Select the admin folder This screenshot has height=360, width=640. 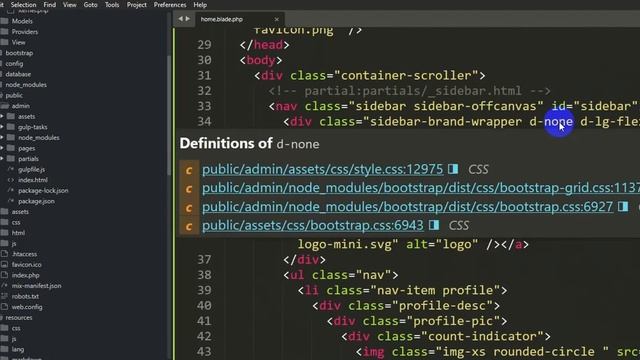(x=20, y=106)
